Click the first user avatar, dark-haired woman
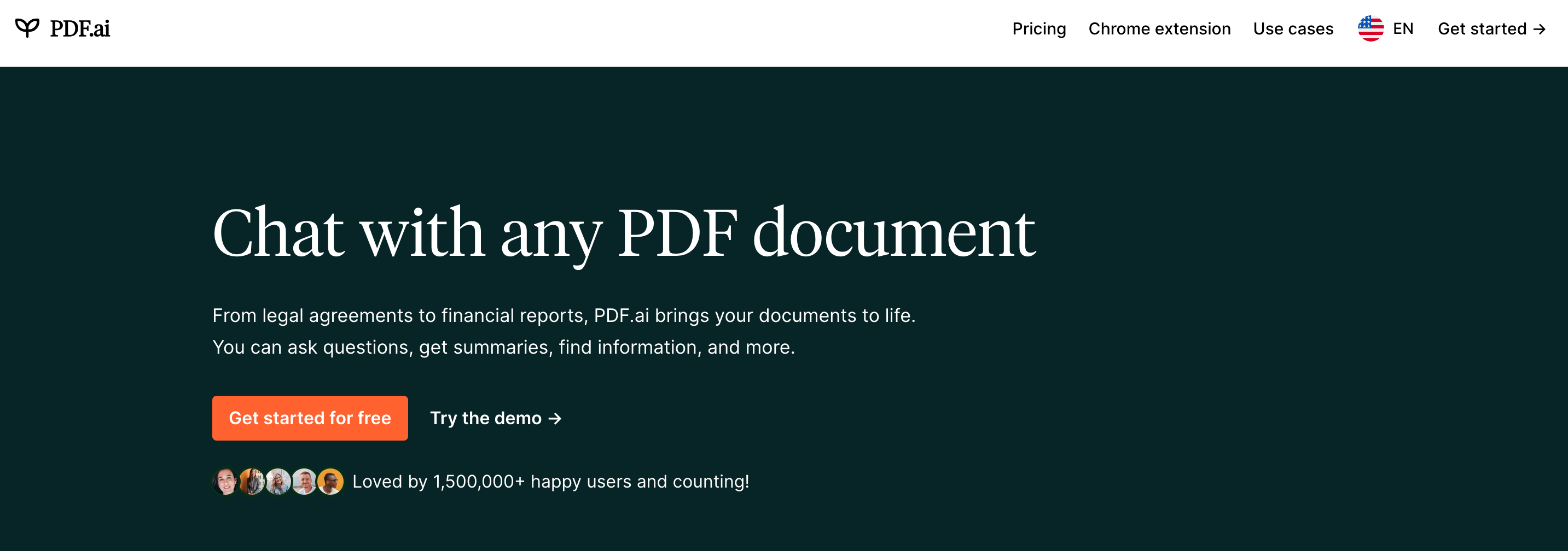Screen dimensions: 1568x551 point(225,481)
